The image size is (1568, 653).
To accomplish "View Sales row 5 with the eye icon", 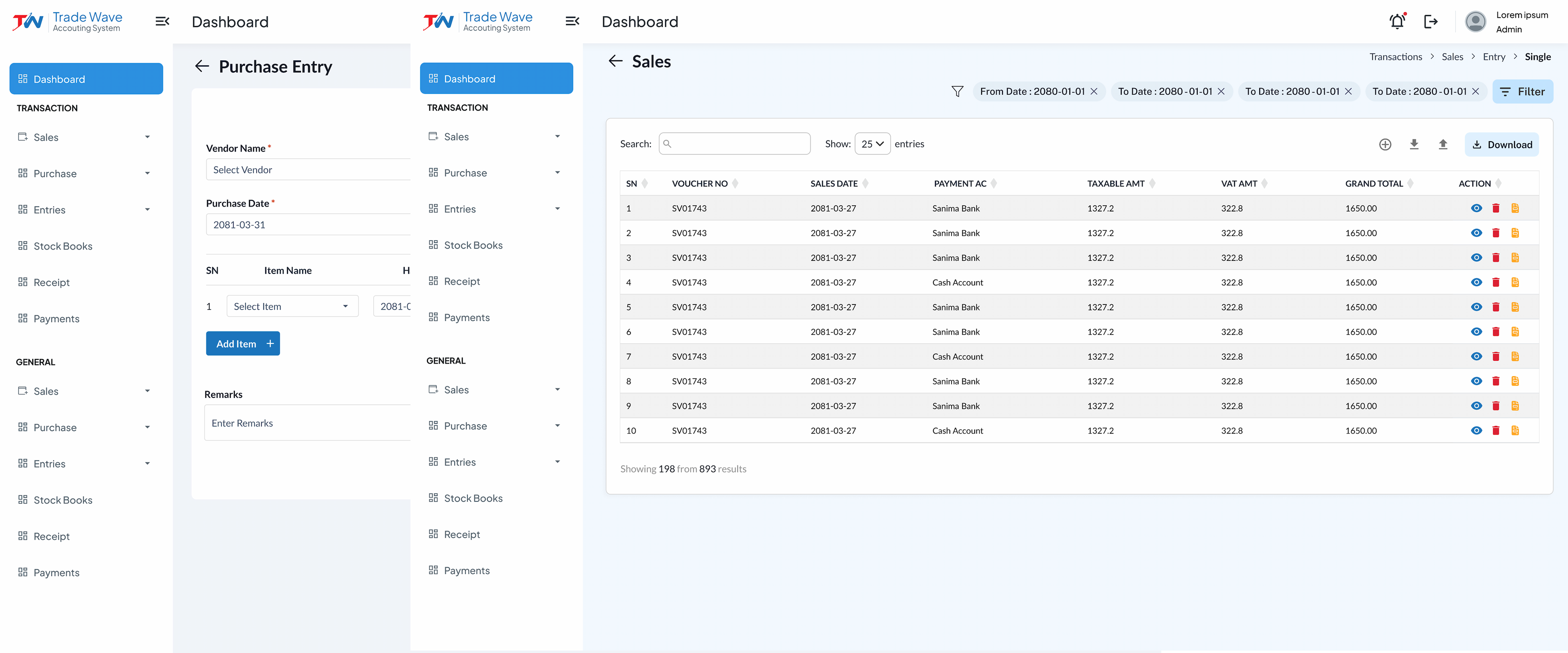I will coord(1476,307).
